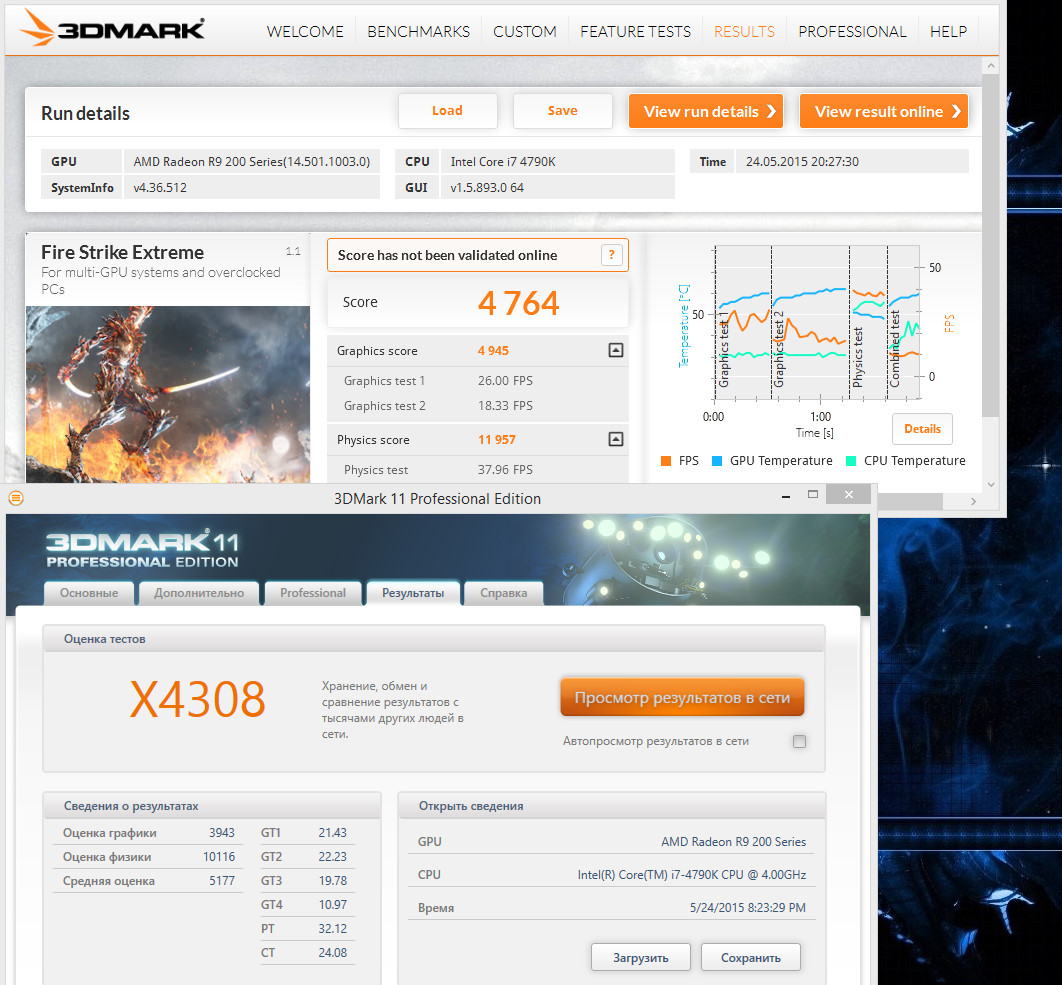
Task: Collapse the Graphics score section
Action: tap(616, 350)
